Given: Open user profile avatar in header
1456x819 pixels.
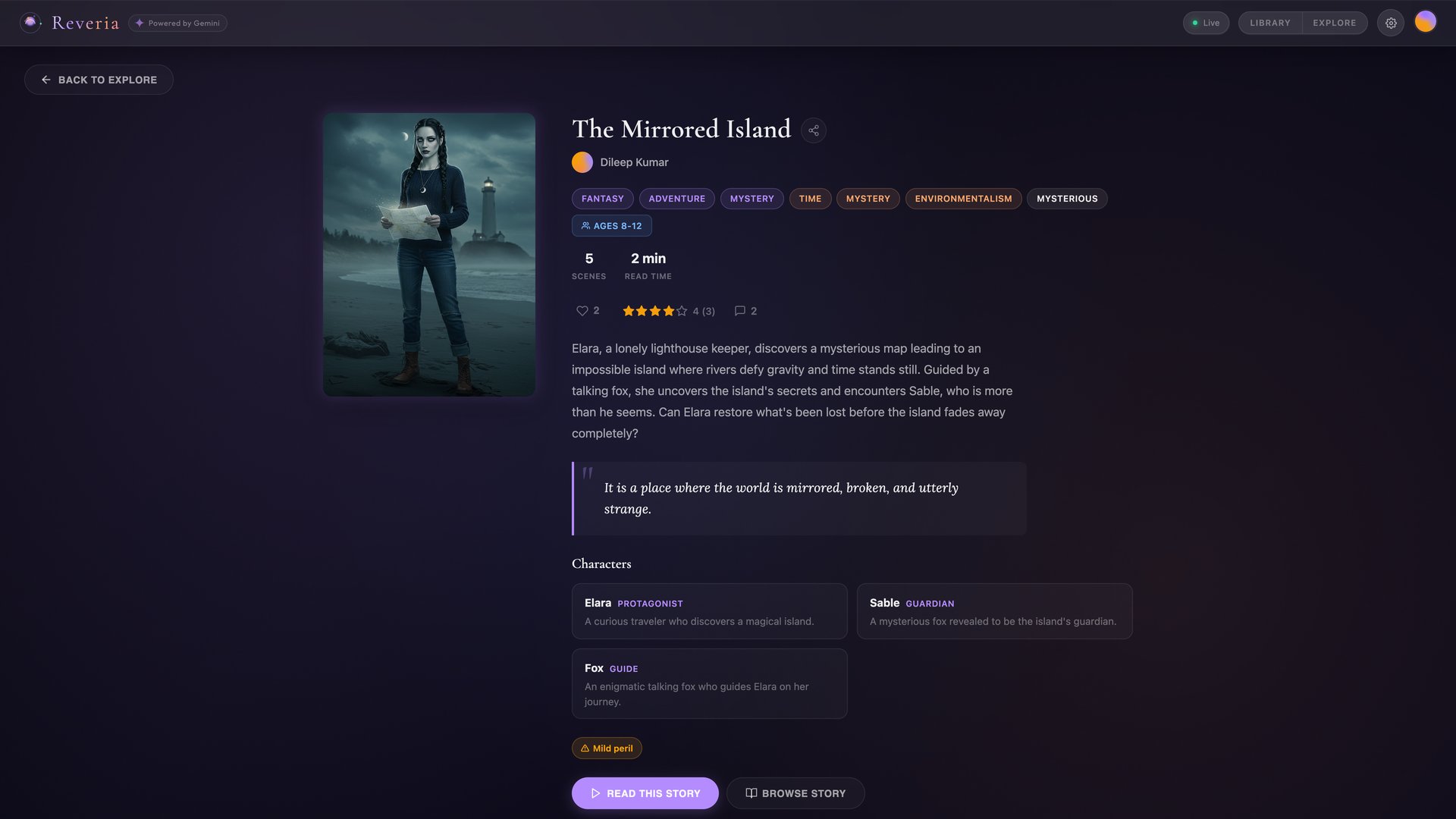Looking at the screenshot, I should click(1426, 22).
